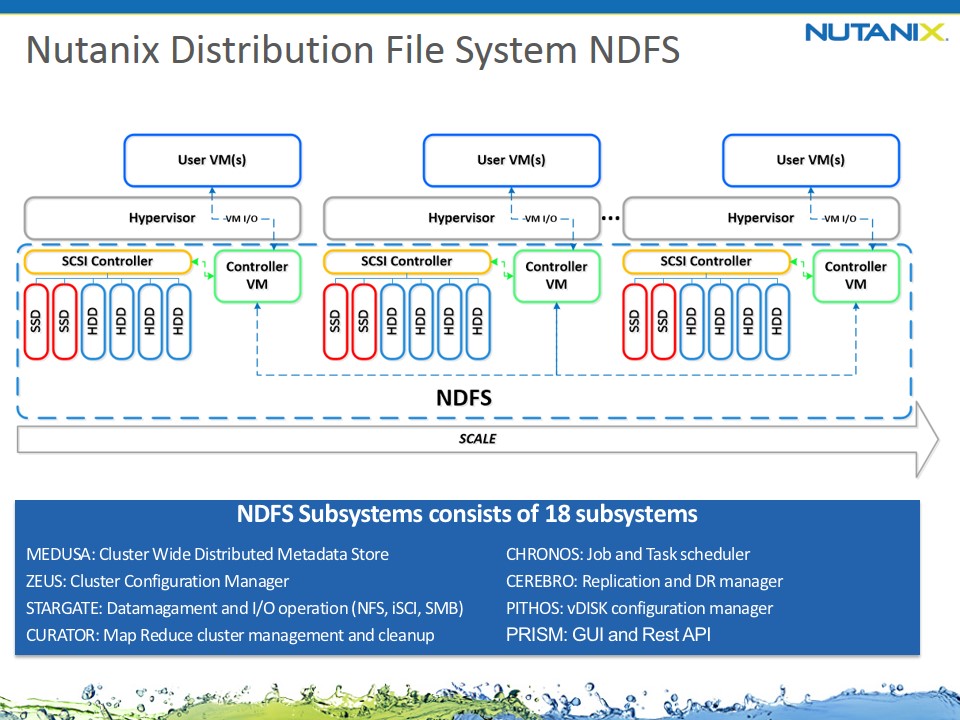
Task: Select the slide title 'Nutanix Distribution File System NDFS'
Action: [353, 50]
